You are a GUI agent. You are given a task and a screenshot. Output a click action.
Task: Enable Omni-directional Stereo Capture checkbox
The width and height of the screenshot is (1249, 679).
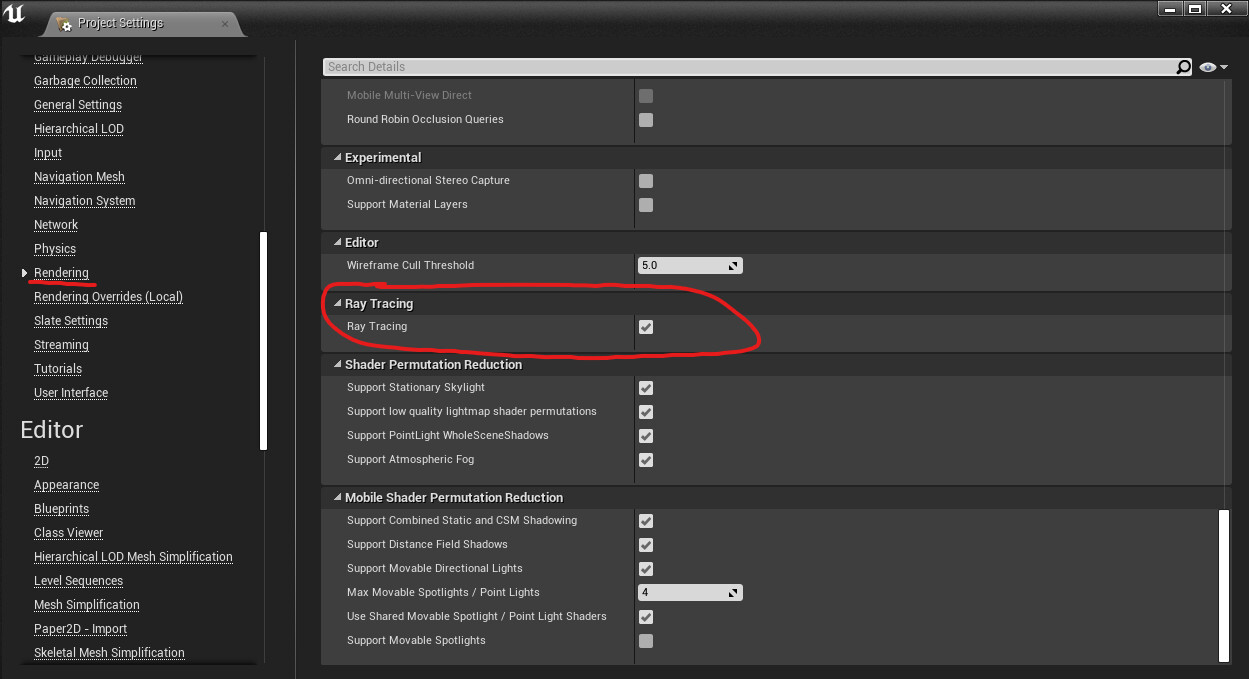tap(646, 181)
